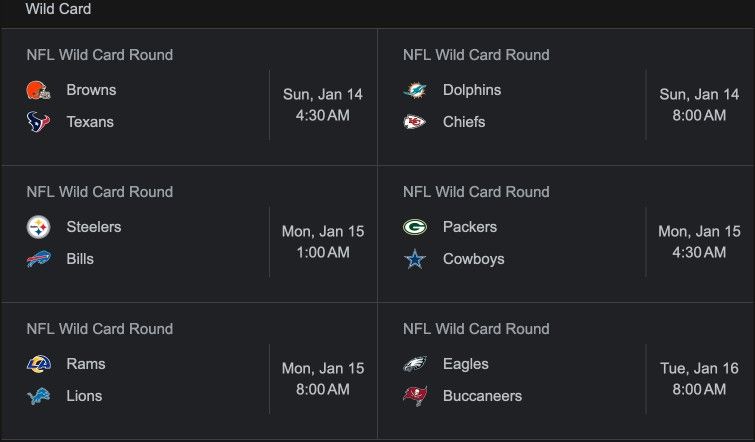Select the Pittsburgh Steelers logo
Image resolution: width=755 pixels, height=442 pixels.
39,227
